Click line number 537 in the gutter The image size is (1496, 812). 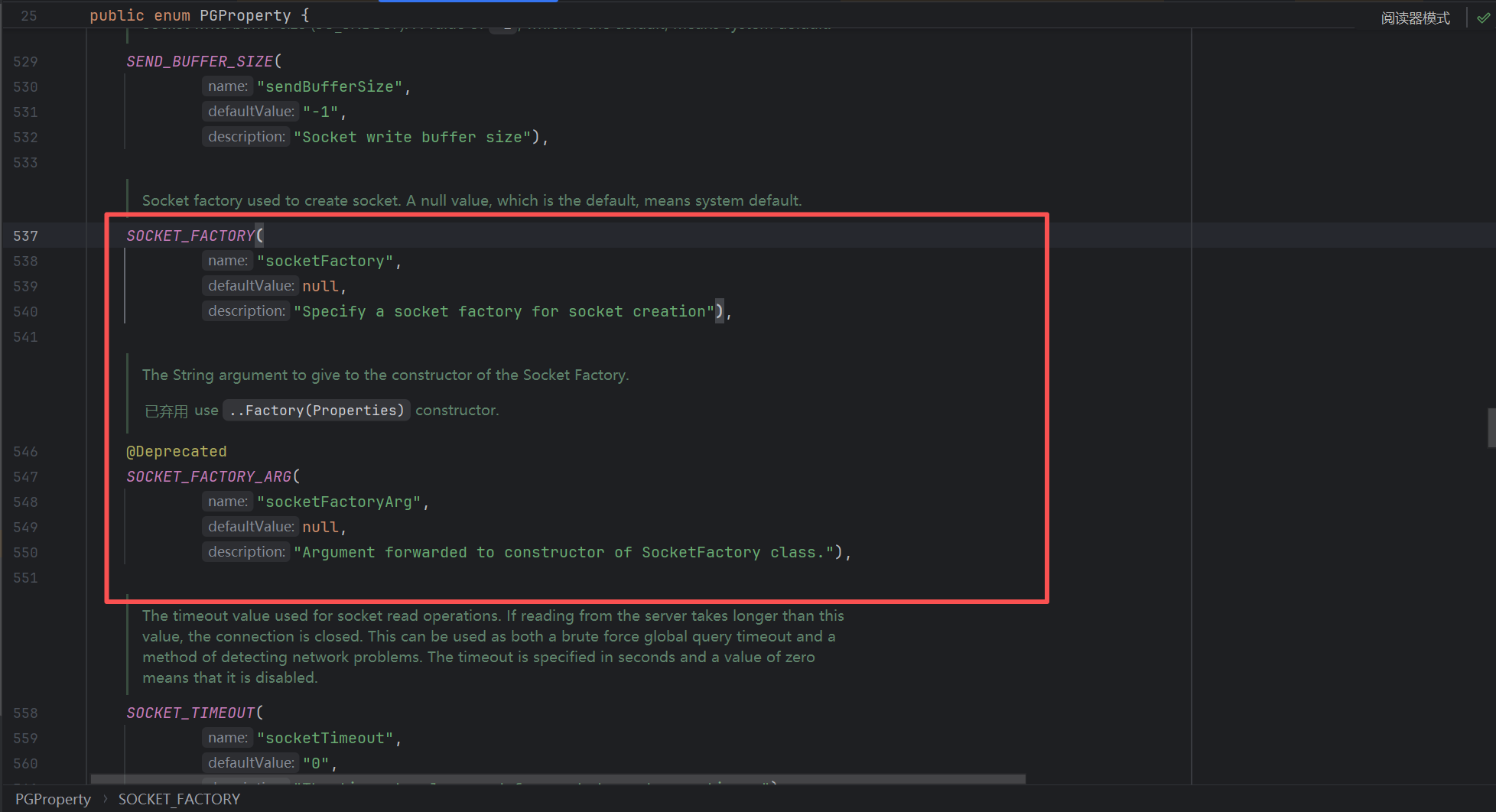pos(25,235)
